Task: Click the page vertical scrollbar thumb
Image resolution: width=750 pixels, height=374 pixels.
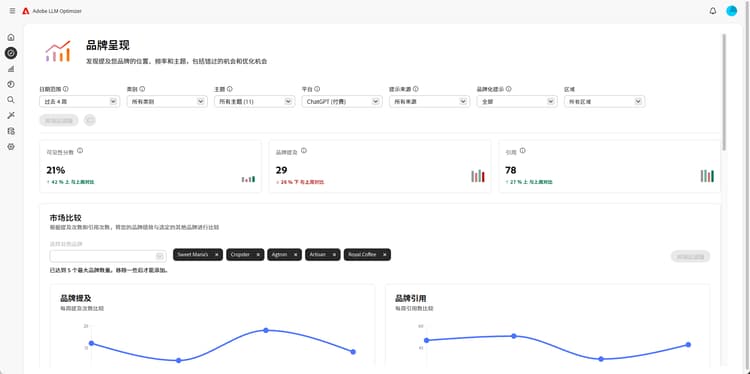Action: (x=724, y=91)
